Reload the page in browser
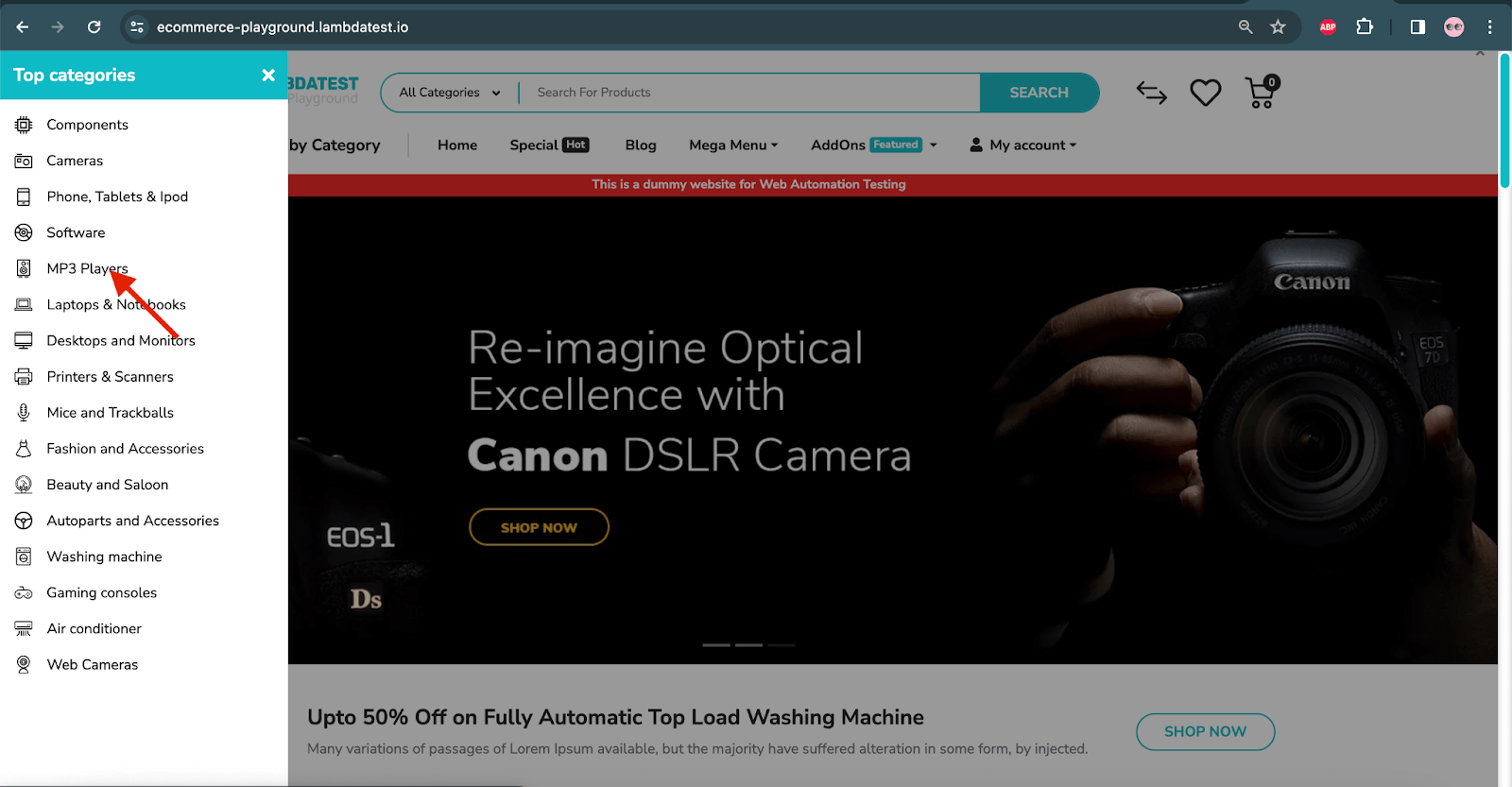Image resolution: width=1512 pixels, height=787 pixels. coord(94,27)
